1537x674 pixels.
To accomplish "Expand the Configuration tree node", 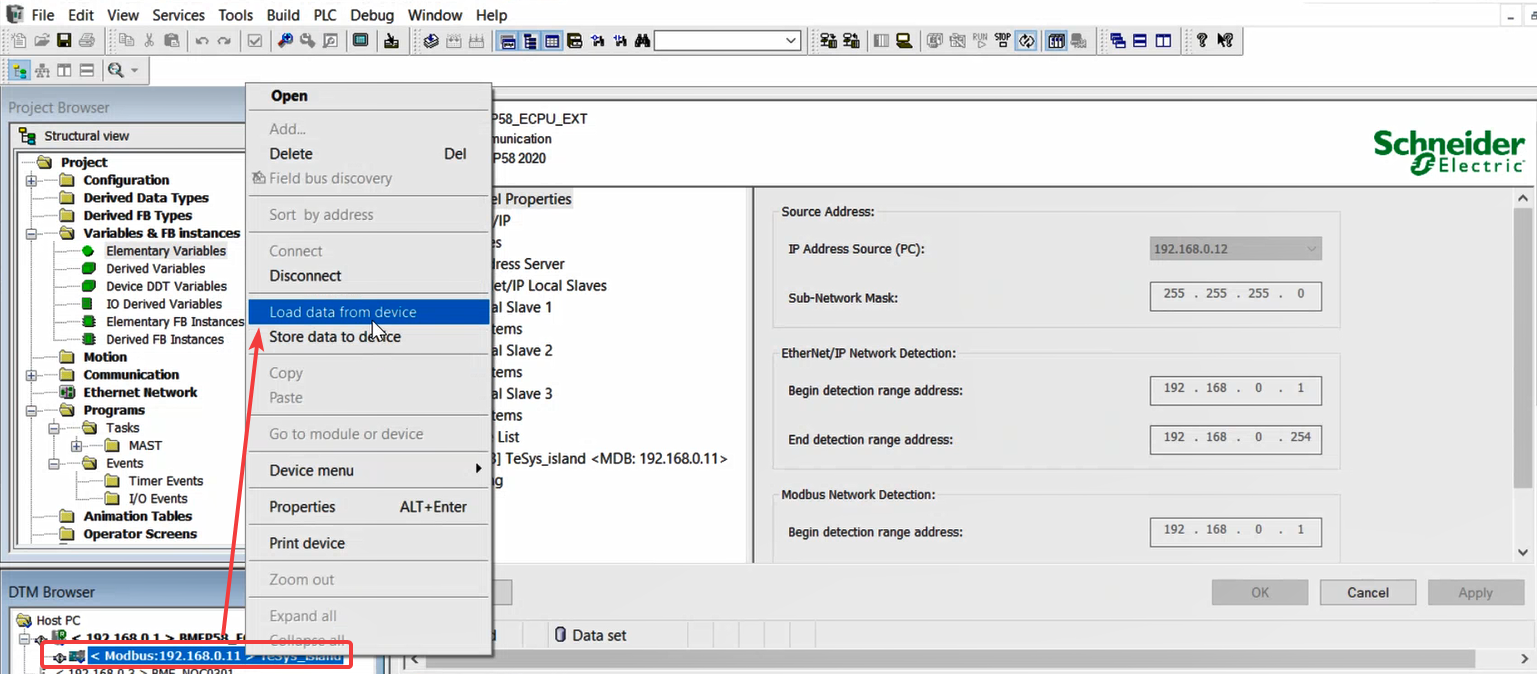I will pos(32,181).
